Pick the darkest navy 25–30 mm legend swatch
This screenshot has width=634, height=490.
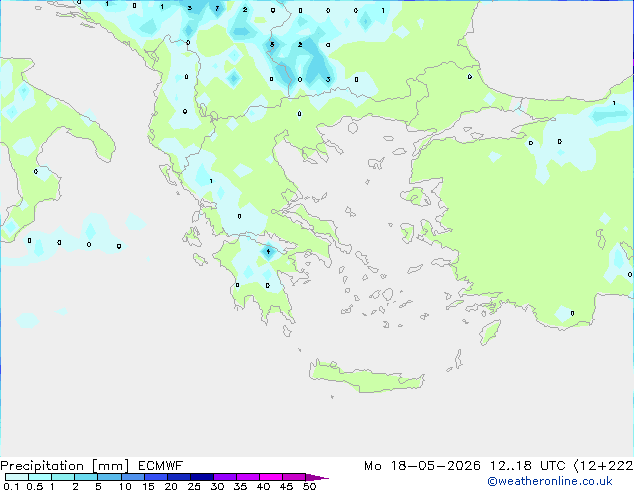(202, 477)
